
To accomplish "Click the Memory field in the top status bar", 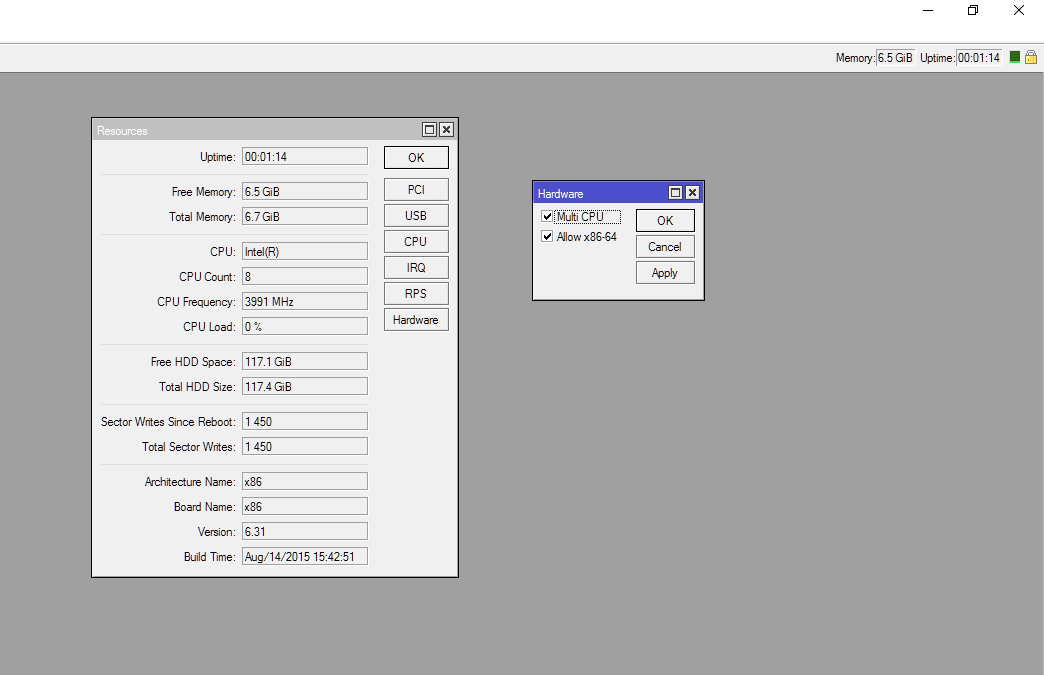I will (x=894, y=57).
